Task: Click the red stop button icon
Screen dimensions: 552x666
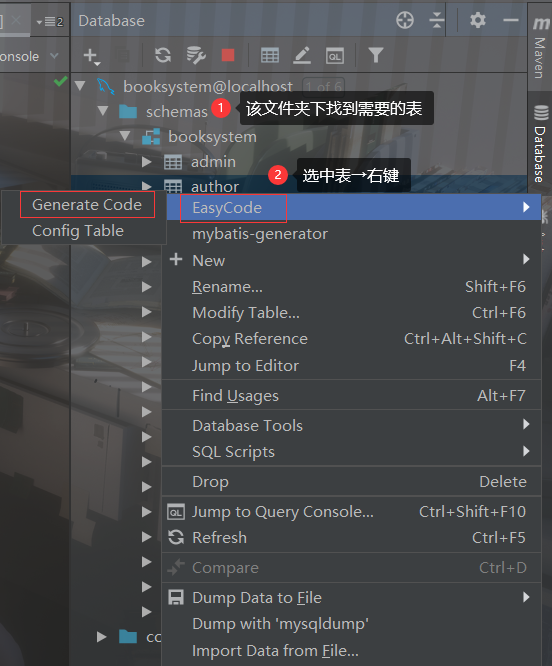Action: pyautogui.click(x=228, y=55)
